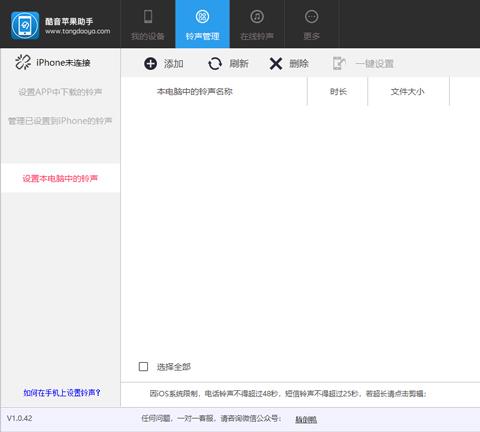Viewport: 480px width, 432px height.
Task: Click the www.tongdaoya.com website text
Action: pos(78,31)
